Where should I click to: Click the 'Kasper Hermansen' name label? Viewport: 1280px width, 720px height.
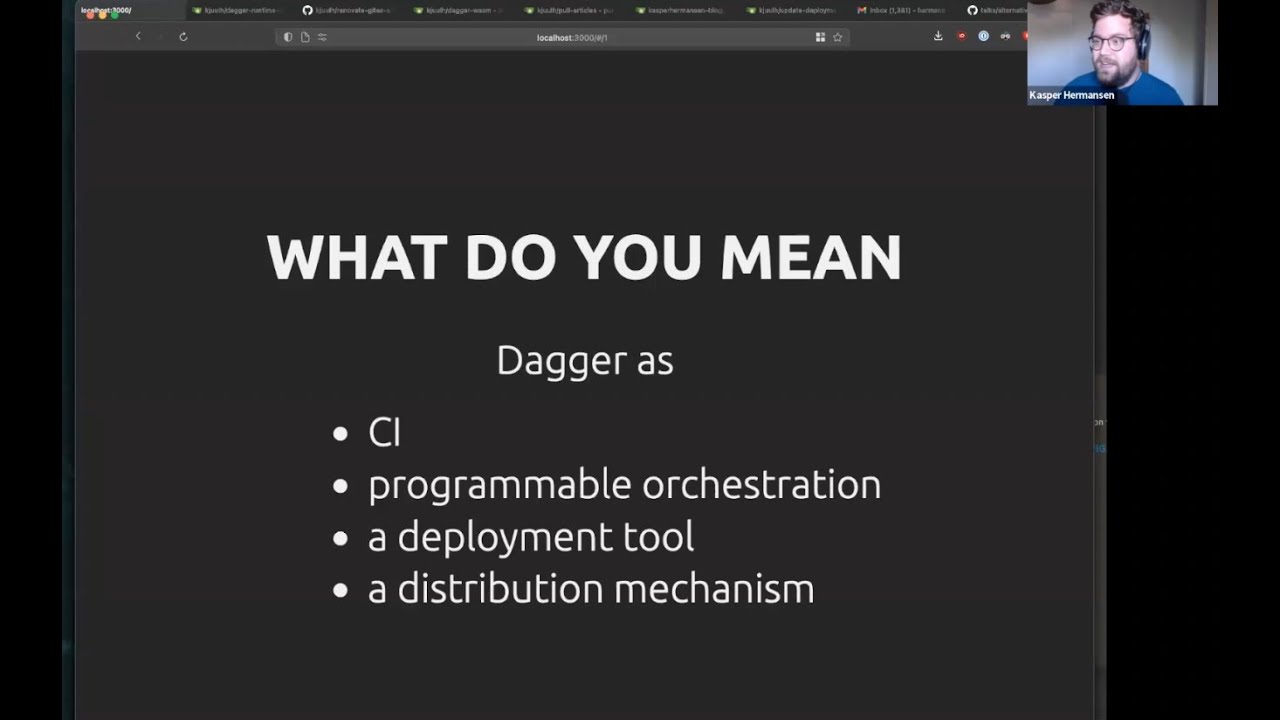[x=1072, y=95]
